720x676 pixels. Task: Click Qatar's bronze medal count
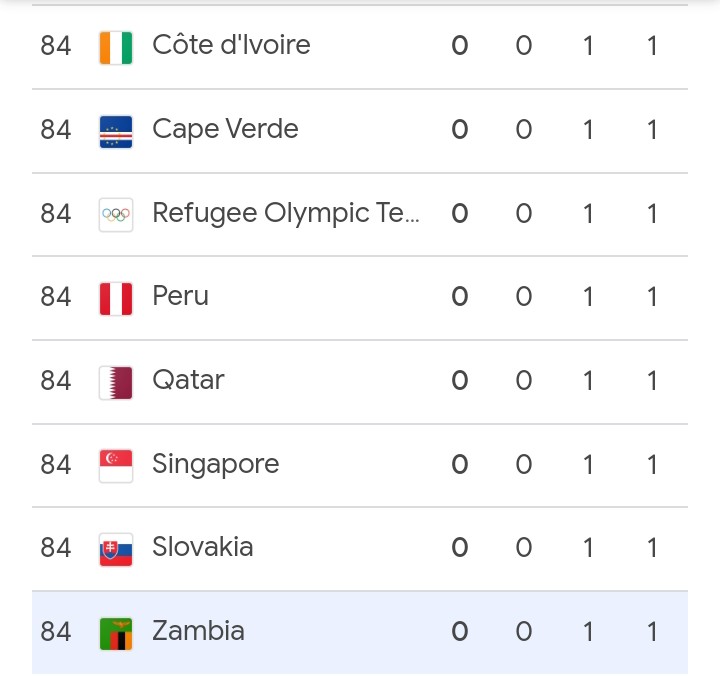tap(588, 380)
